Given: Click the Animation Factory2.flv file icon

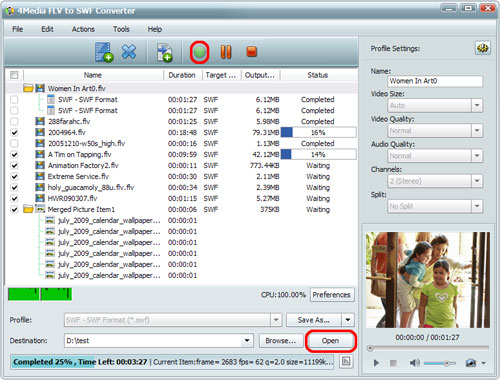Looking at the screenshot, I should (x=40, y=165).
